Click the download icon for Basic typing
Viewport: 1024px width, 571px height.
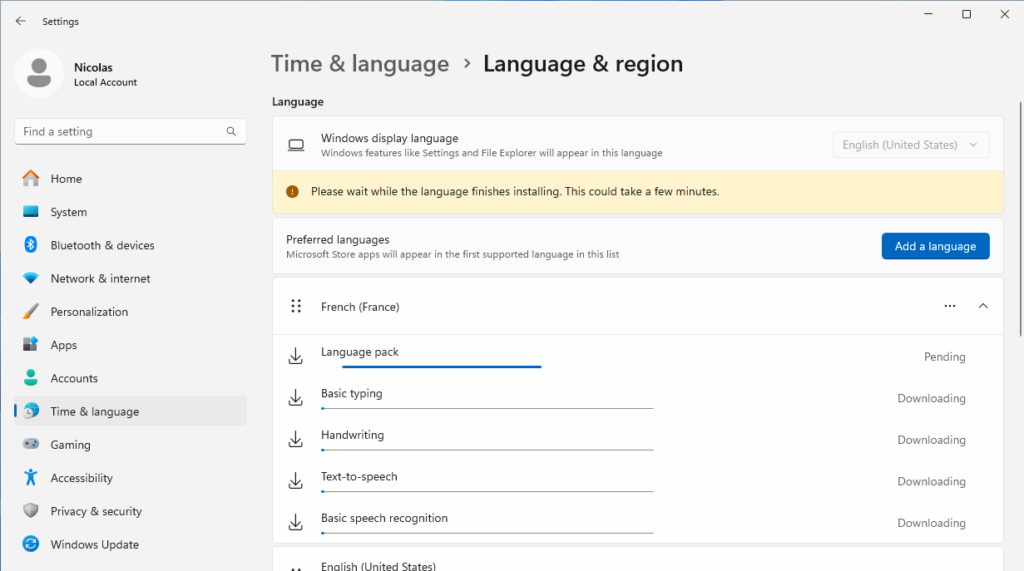tap(296, 397)
